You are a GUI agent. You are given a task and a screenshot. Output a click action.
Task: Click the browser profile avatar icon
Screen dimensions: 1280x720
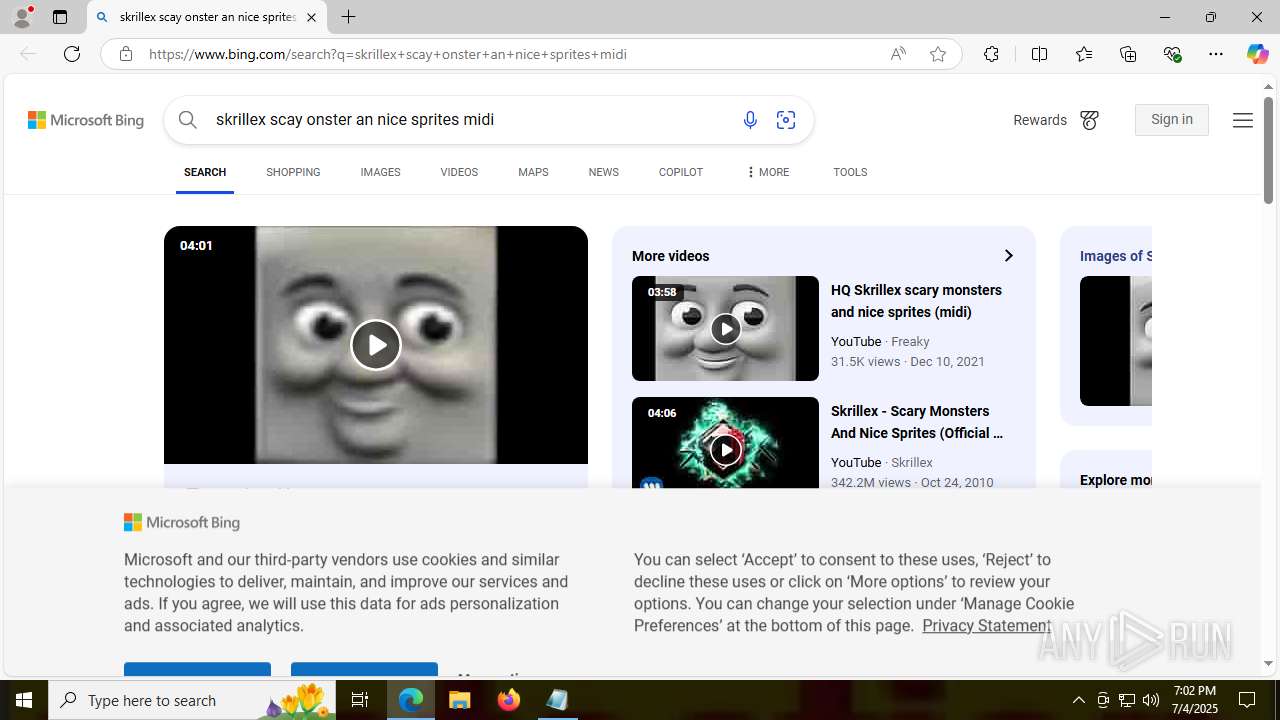(x=22, y=17)
